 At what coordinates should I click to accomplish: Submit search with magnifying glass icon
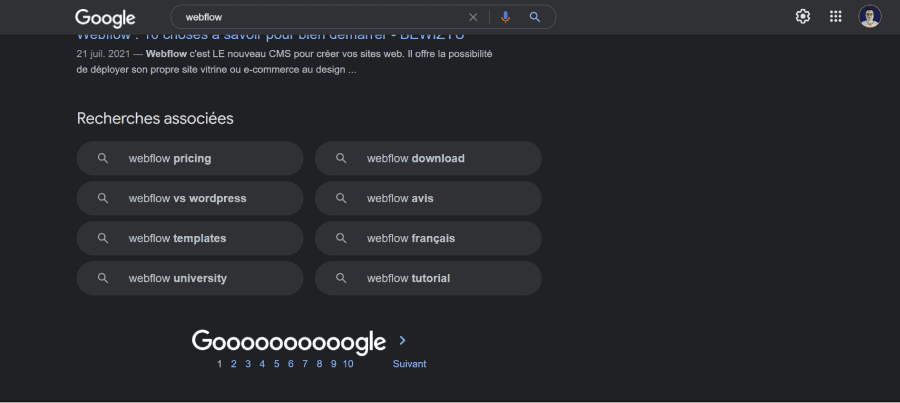(x=535, y=17)
